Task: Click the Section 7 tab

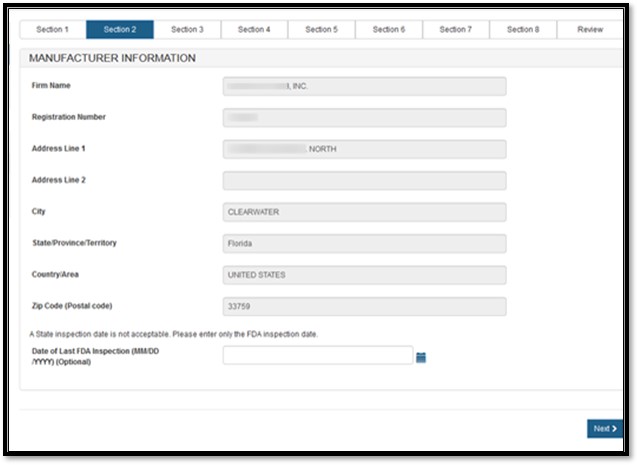Action: click(455, 30)
